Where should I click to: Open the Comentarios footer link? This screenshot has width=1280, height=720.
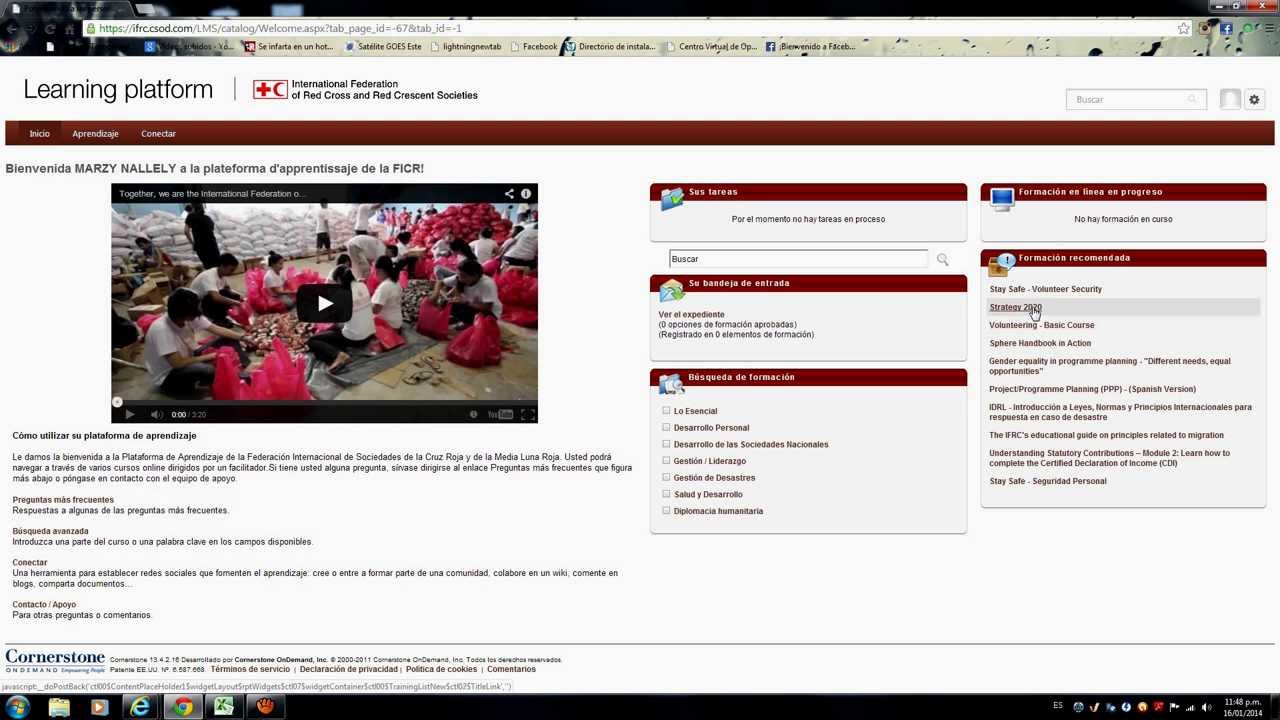coord(511,669)
